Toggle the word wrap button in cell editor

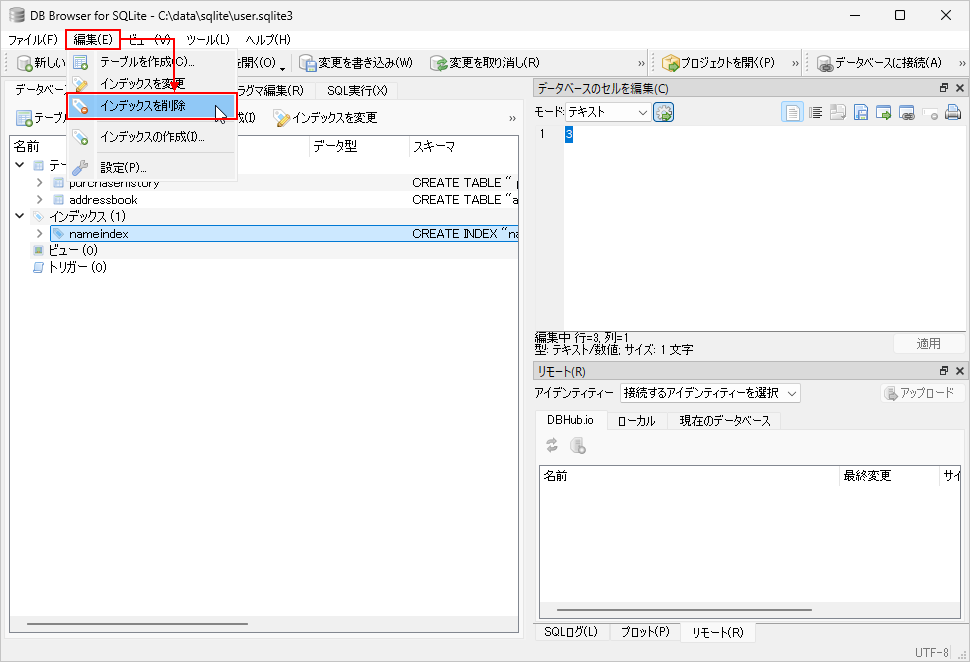[815, 113]
